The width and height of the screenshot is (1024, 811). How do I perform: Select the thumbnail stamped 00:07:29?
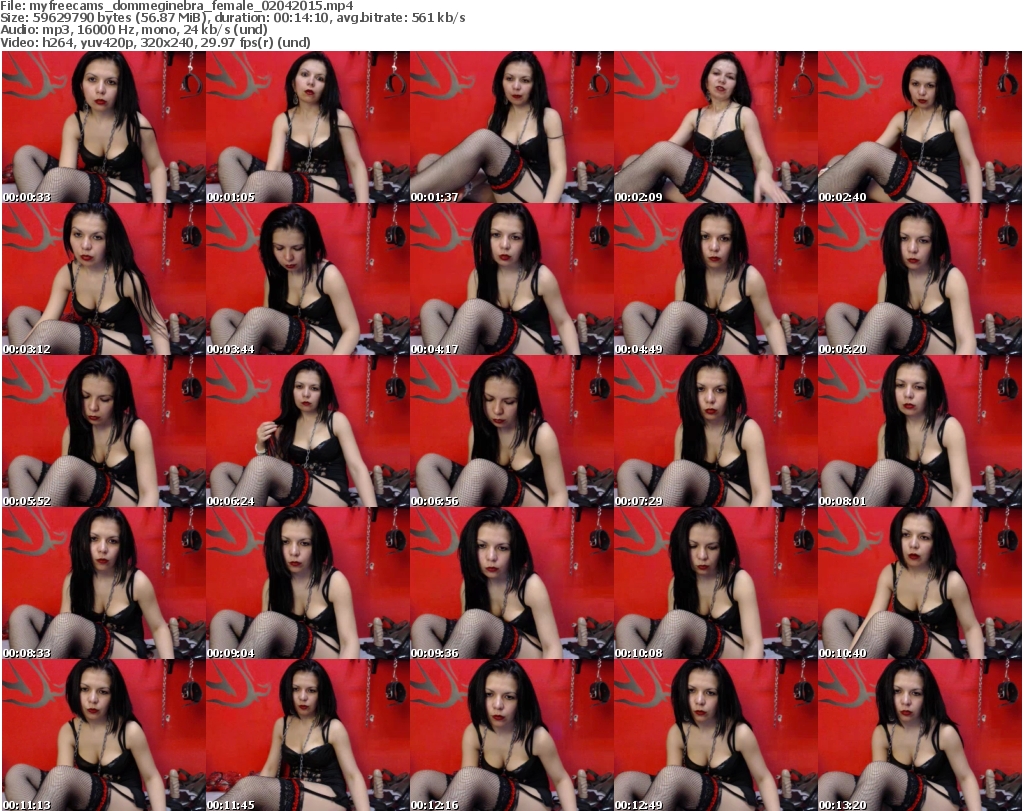716,431
